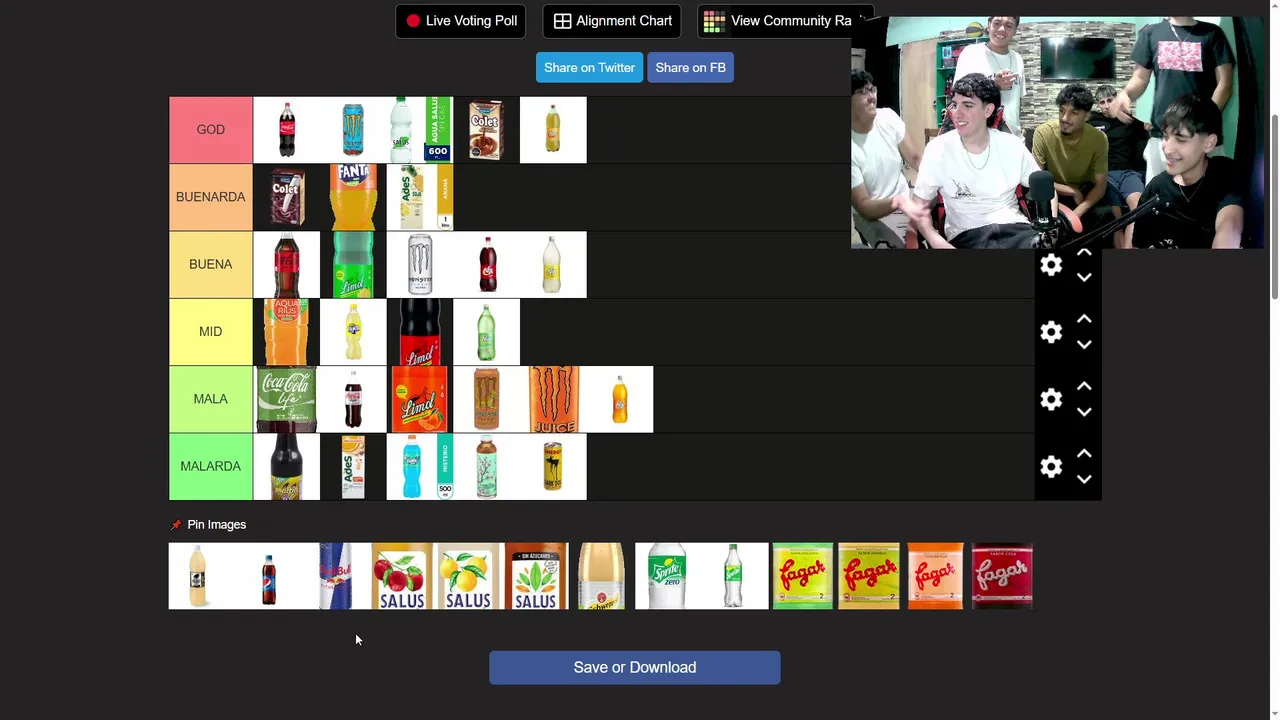Click the MALARDA tier label

click(x=211, y=466)
